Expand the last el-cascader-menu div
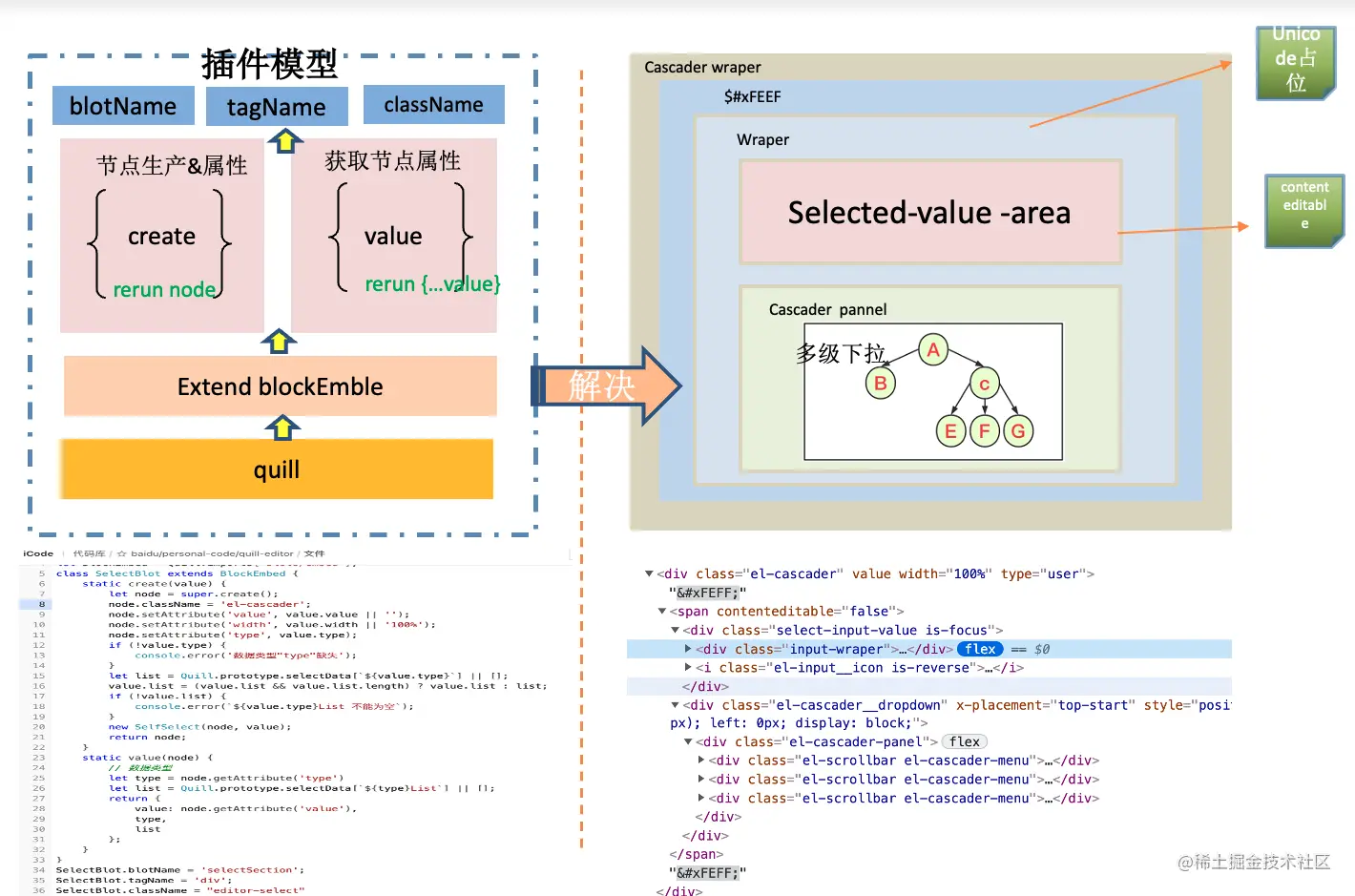The image size is (1355, 896). pyautogui.click(x=701, y=798)
